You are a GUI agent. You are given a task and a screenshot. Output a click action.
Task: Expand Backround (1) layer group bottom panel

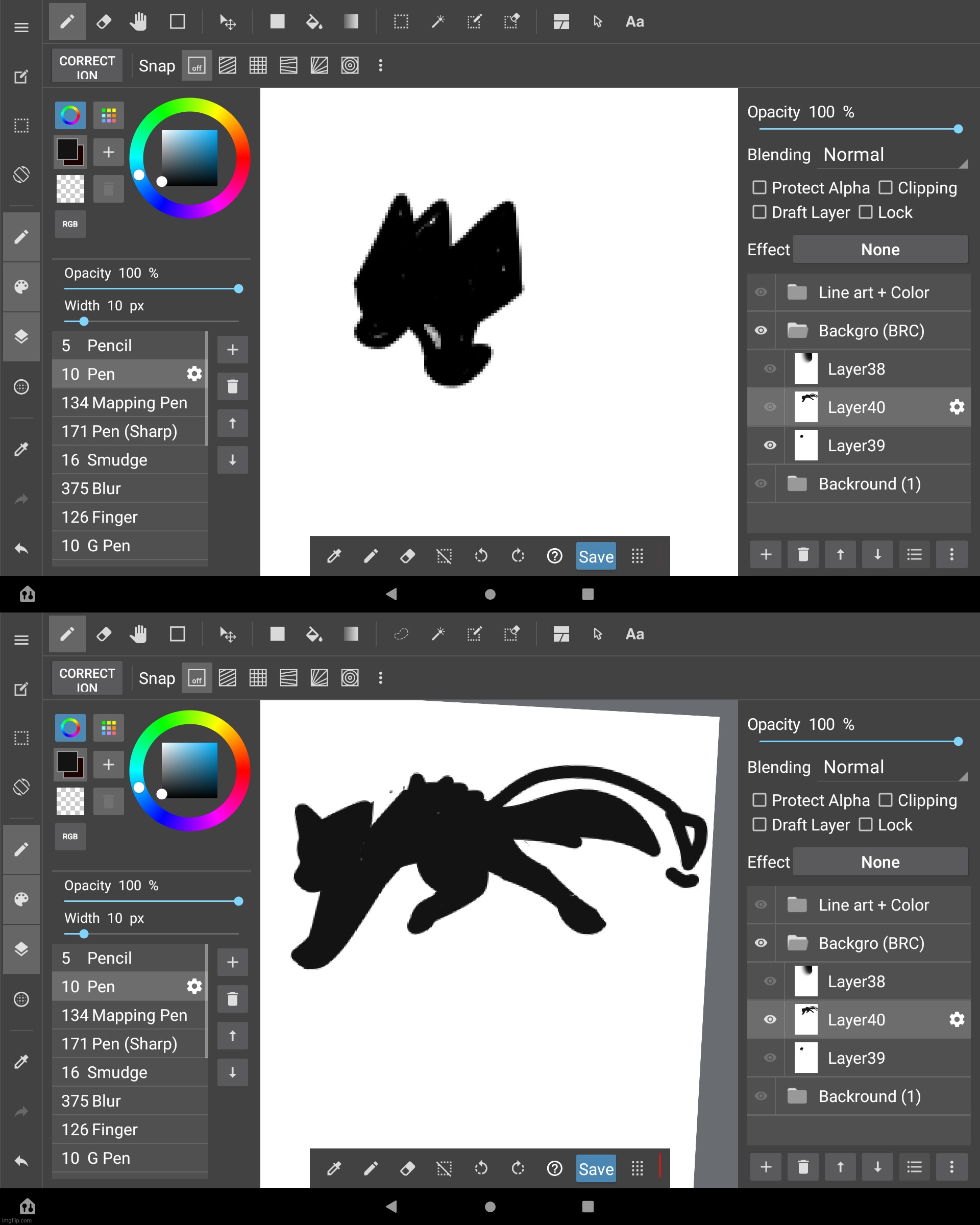pyautogui.click(x=800, y=1096)
